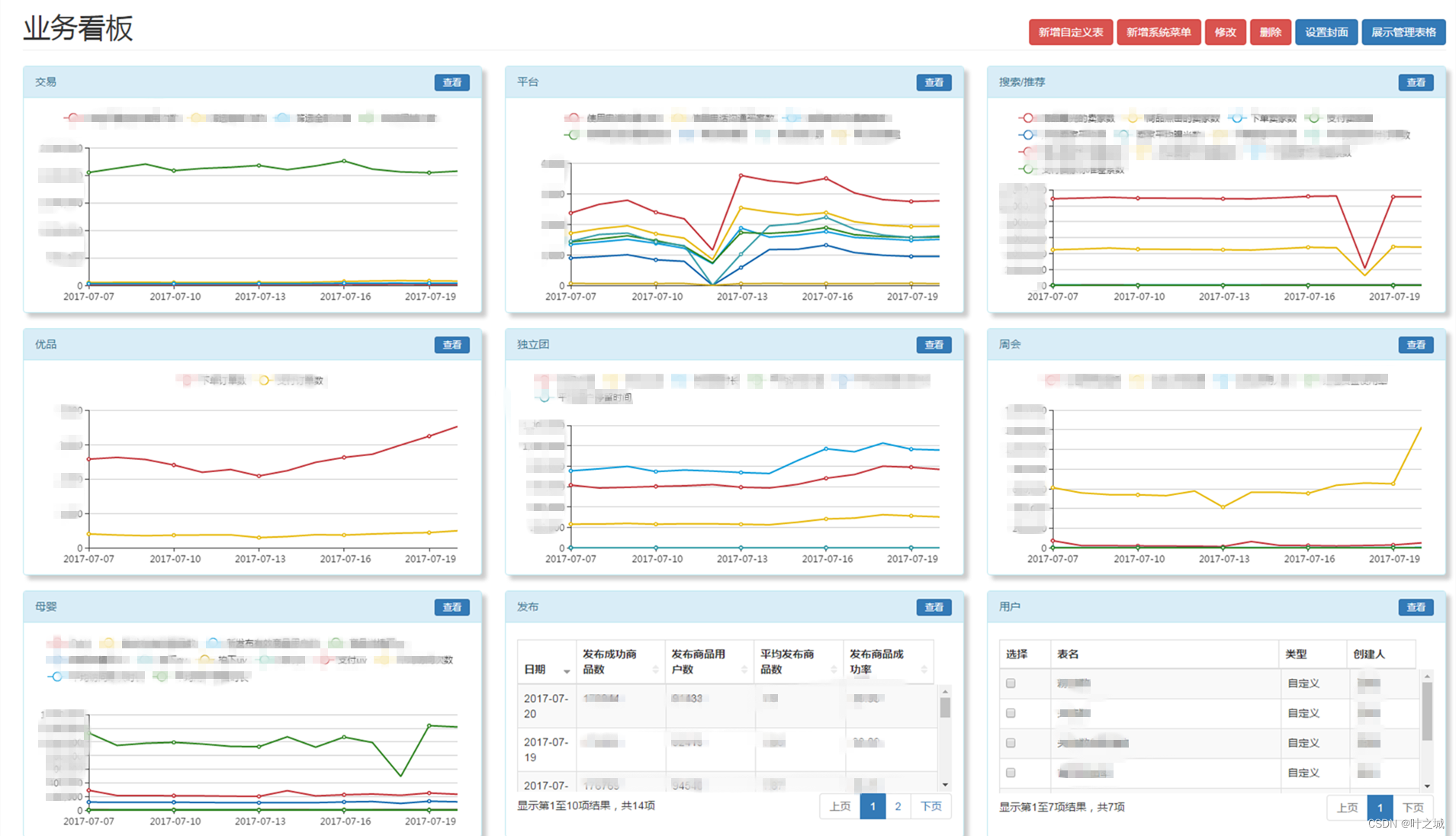Toggle 拍下uv legend in 母婴 chart

coord(223,660)
